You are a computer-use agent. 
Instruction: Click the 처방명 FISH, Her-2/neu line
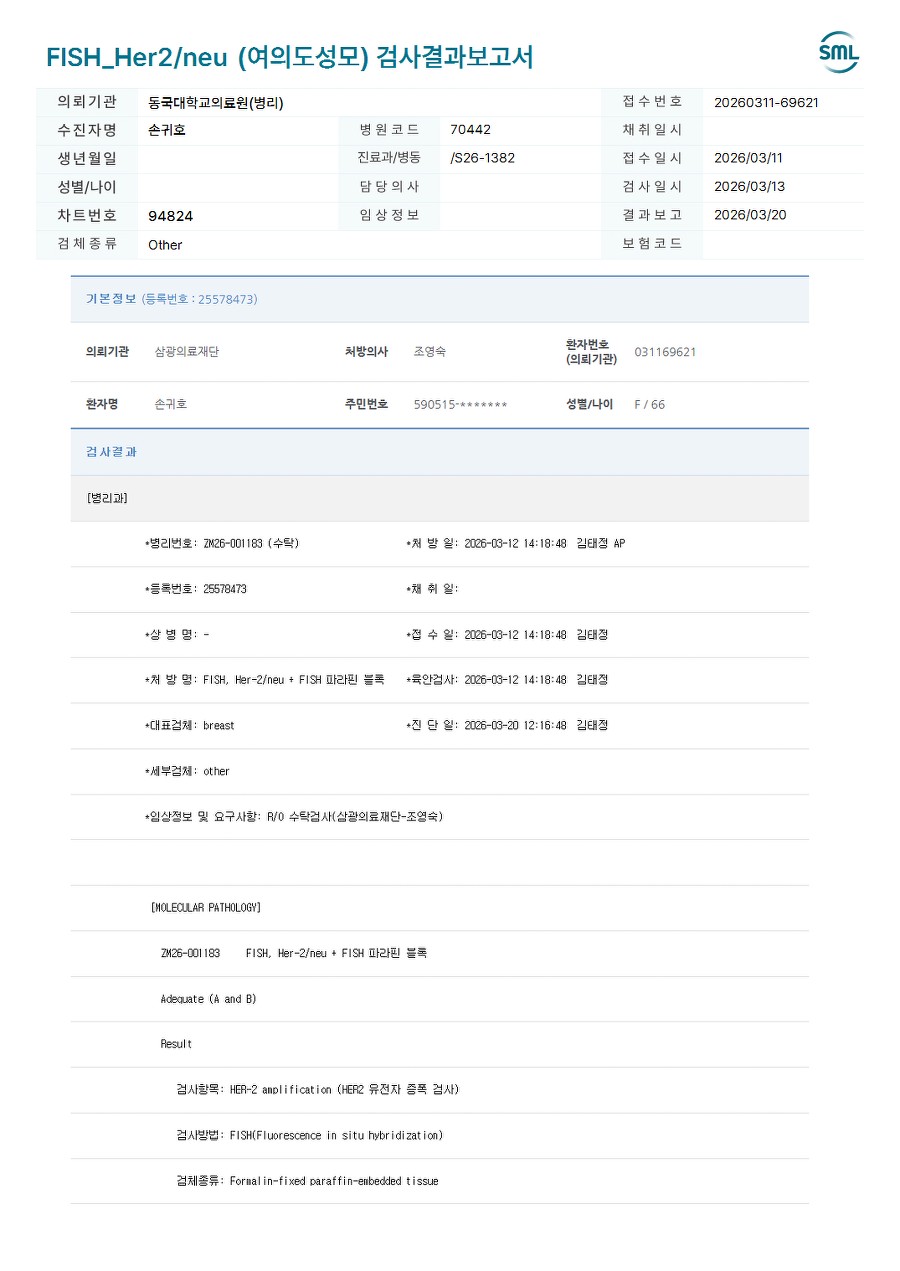tap(264, 680)
